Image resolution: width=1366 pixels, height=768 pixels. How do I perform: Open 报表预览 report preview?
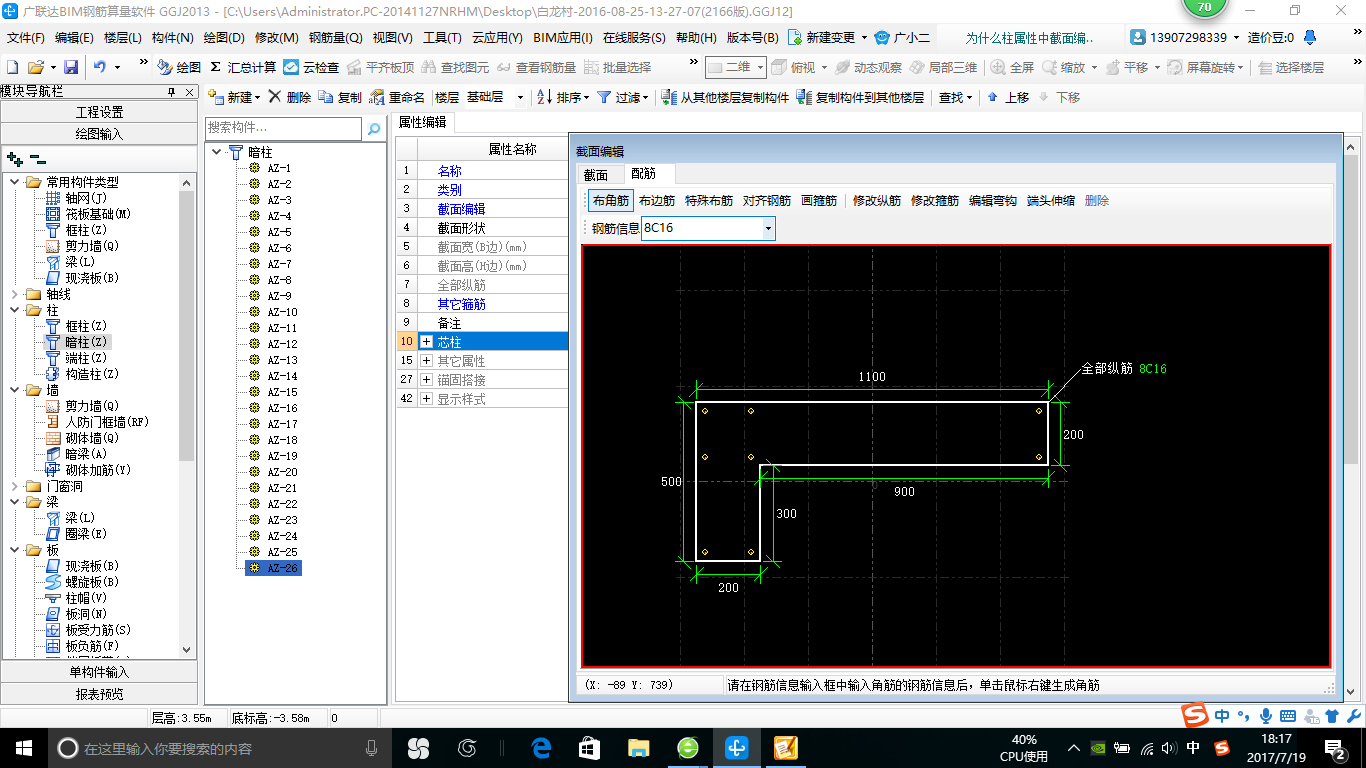pyautogui.click(x=99, y=694)
